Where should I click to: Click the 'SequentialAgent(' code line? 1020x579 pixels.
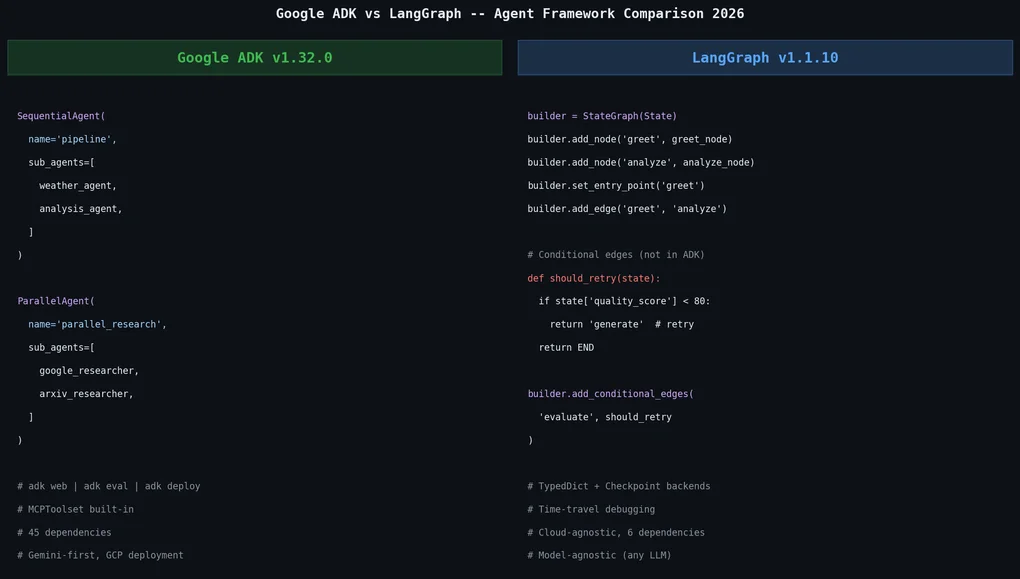(x=61, y=116)
